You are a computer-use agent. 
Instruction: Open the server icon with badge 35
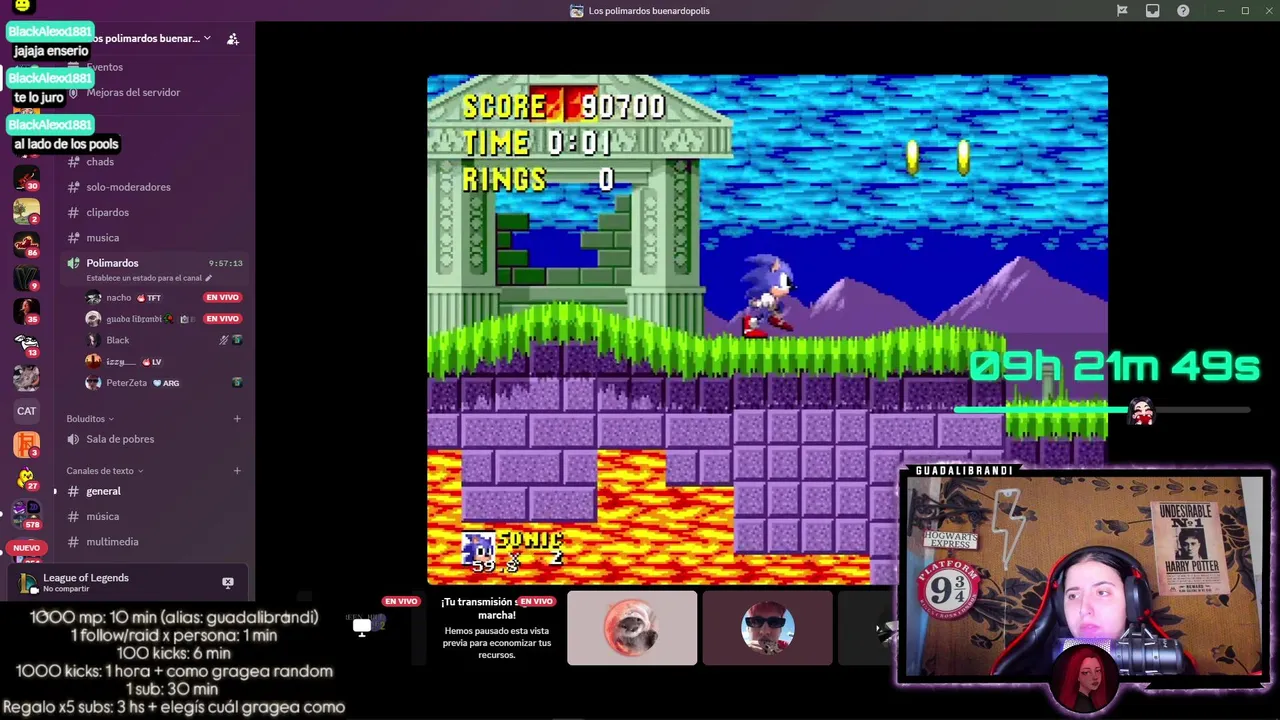(26, 311)
